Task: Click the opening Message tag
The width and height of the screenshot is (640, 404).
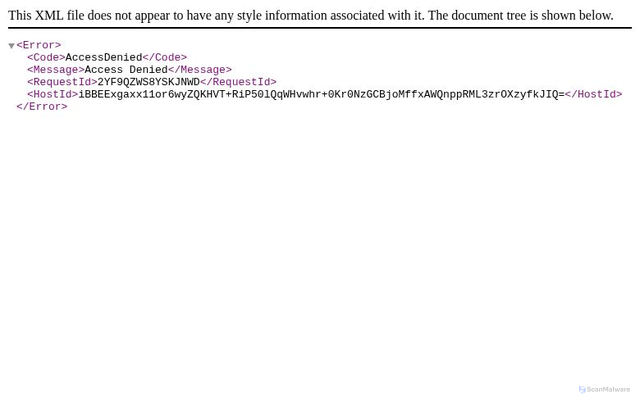Action: tap(55, 70)
